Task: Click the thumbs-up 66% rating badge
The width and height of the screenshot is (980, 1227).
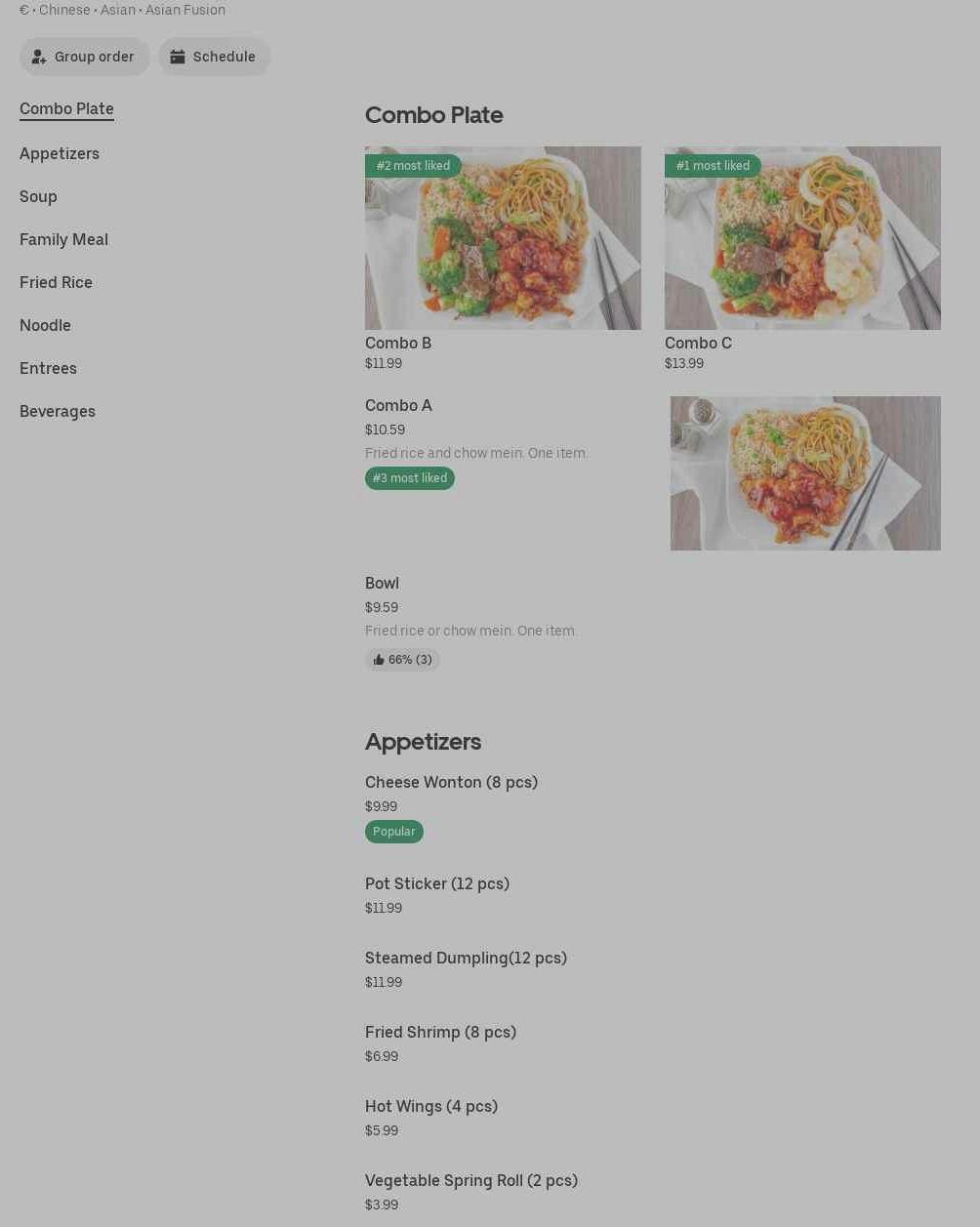Action: click(402, 660)
